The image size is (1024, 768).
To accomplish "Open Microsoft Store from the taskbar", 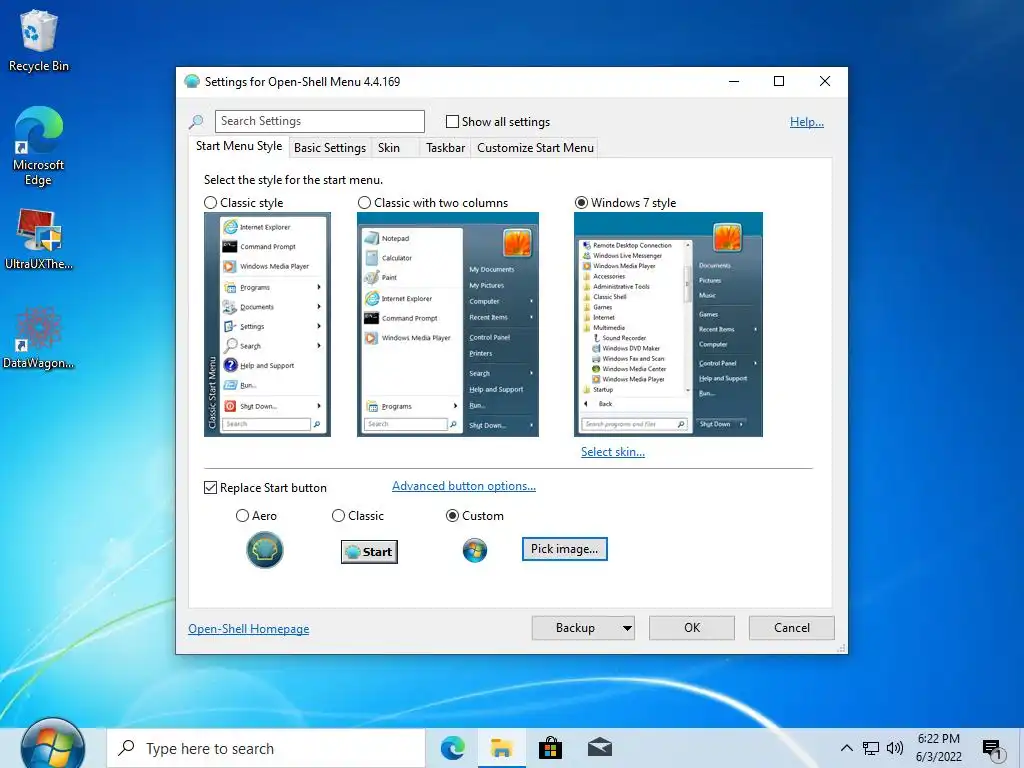I will [551, 748].
